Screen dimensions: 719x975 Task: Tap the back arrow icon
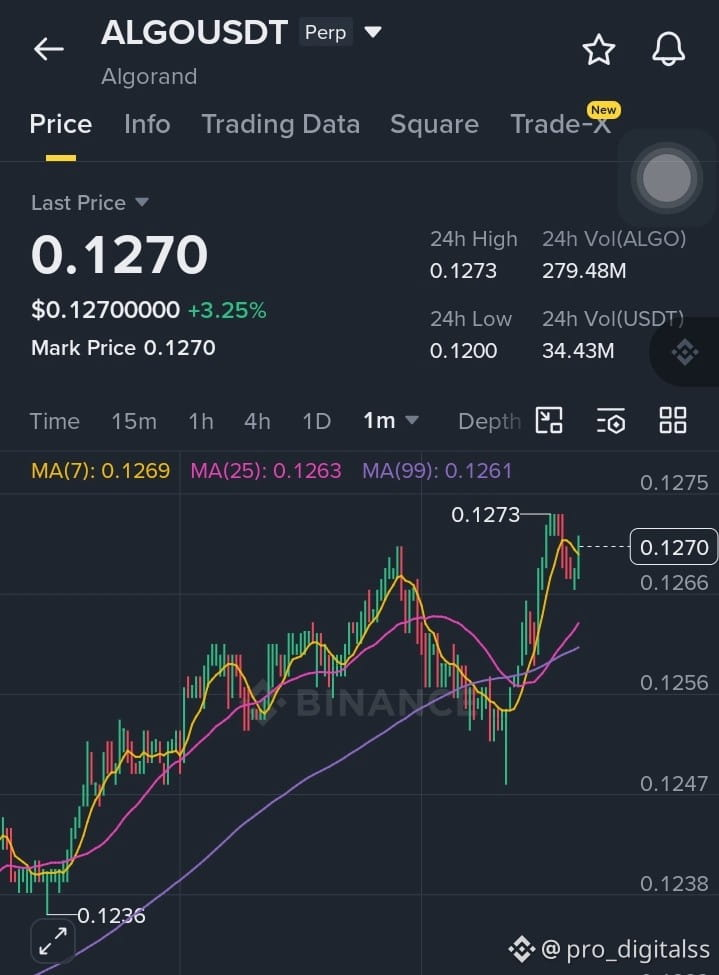(49, 49)
